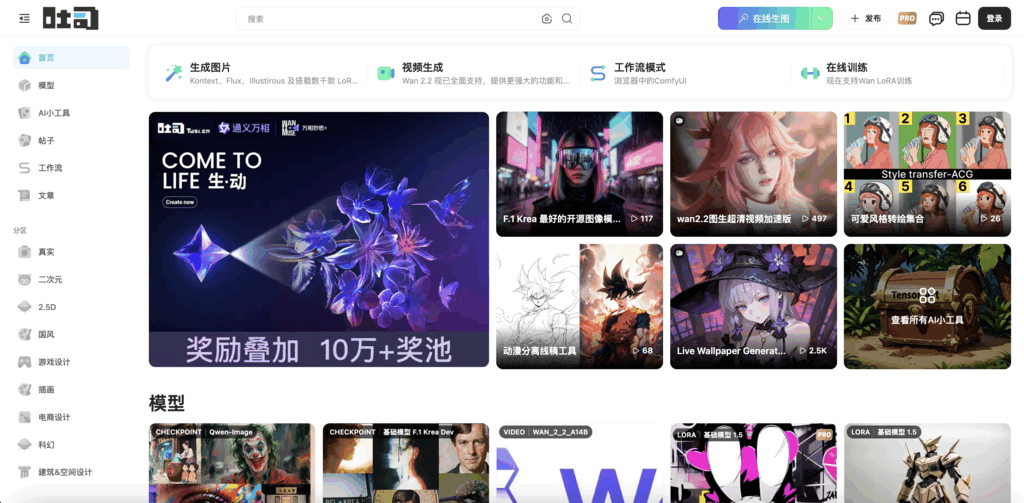1024x503 pixels.
Task: Click the 工作流 sidebar icon
Action: (25, 168)
